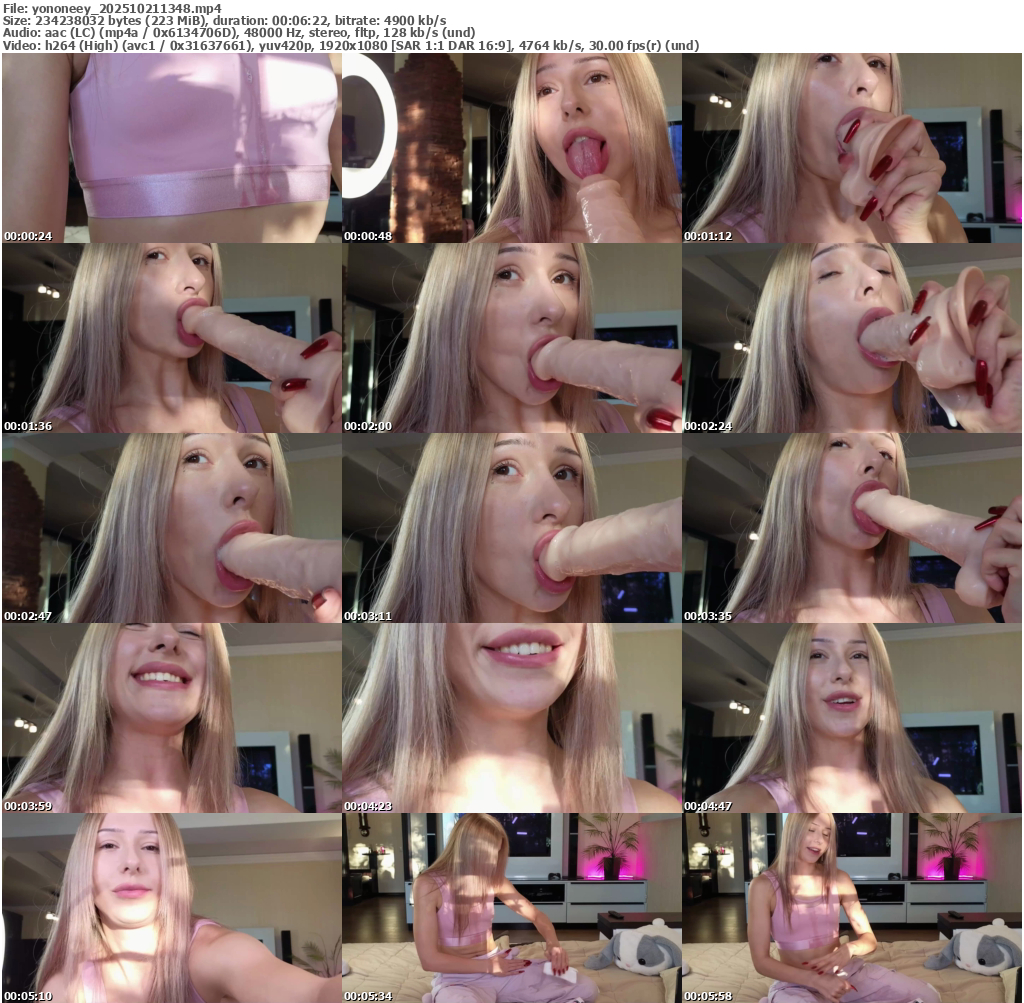Click the "Audio: aac (LC)" info line
This screenshot has height=1003, width=1024.
239,33
